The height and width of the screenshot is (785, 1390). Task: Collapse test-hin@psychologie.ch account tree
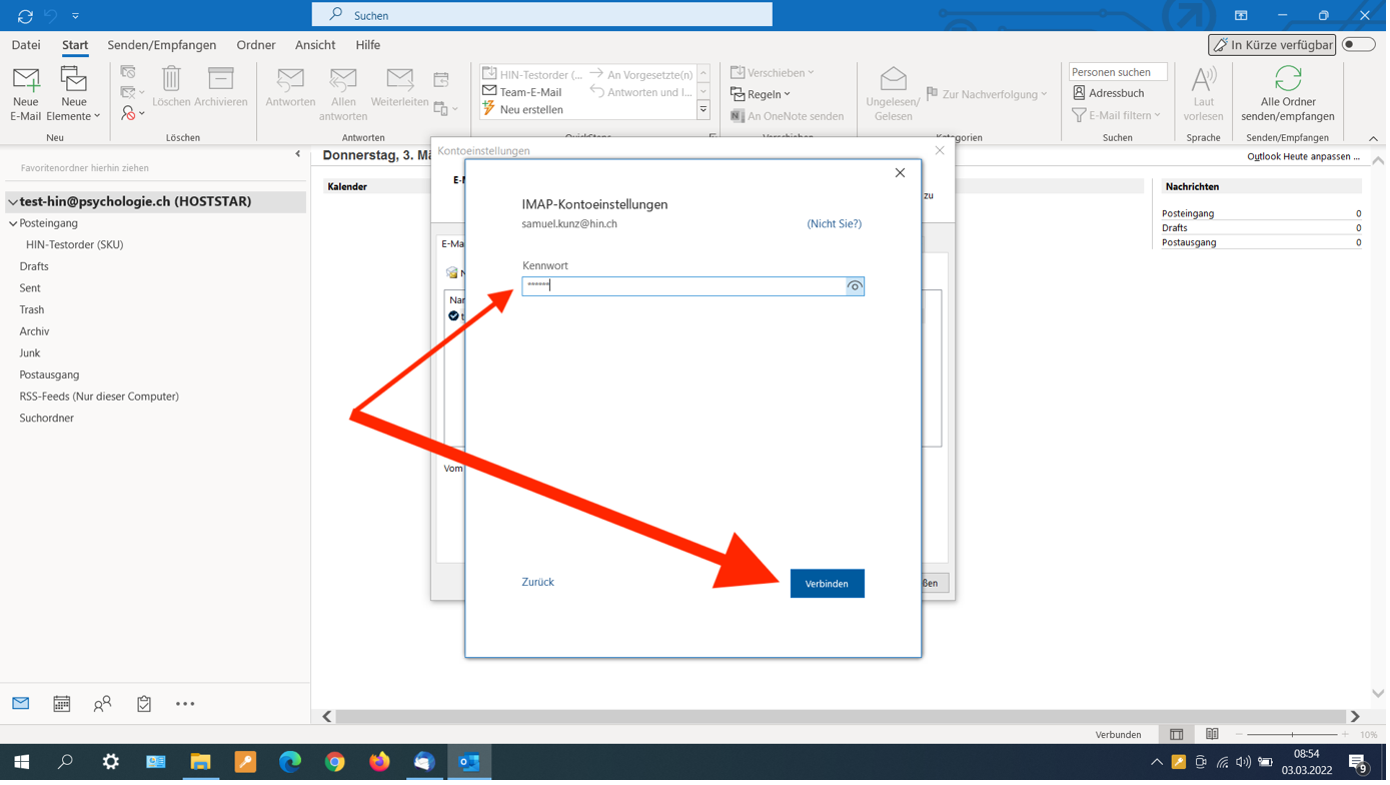tap(13, 202)
